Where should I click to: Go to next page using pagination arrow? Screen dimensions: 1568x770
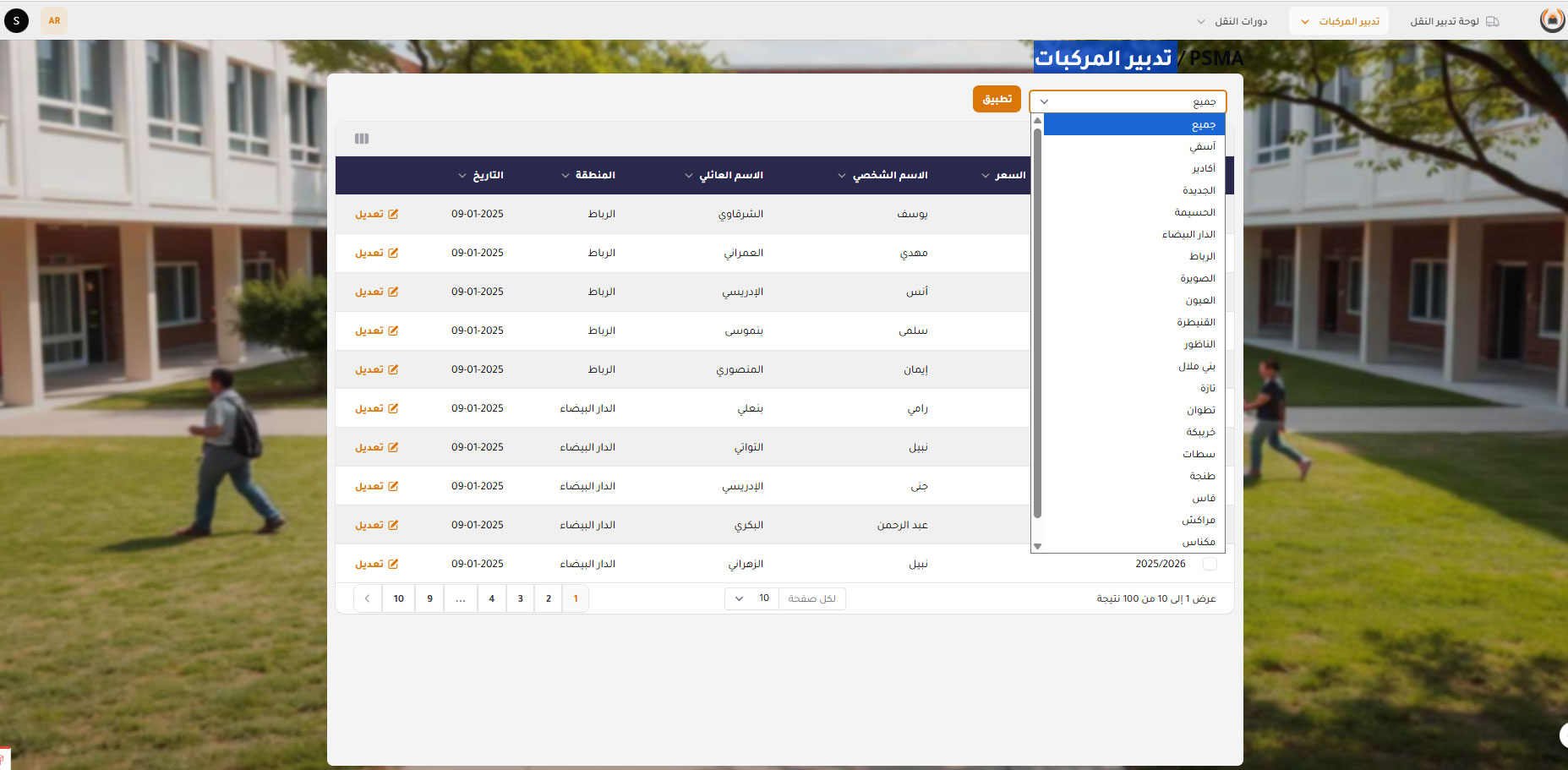[x=367, y=598]
